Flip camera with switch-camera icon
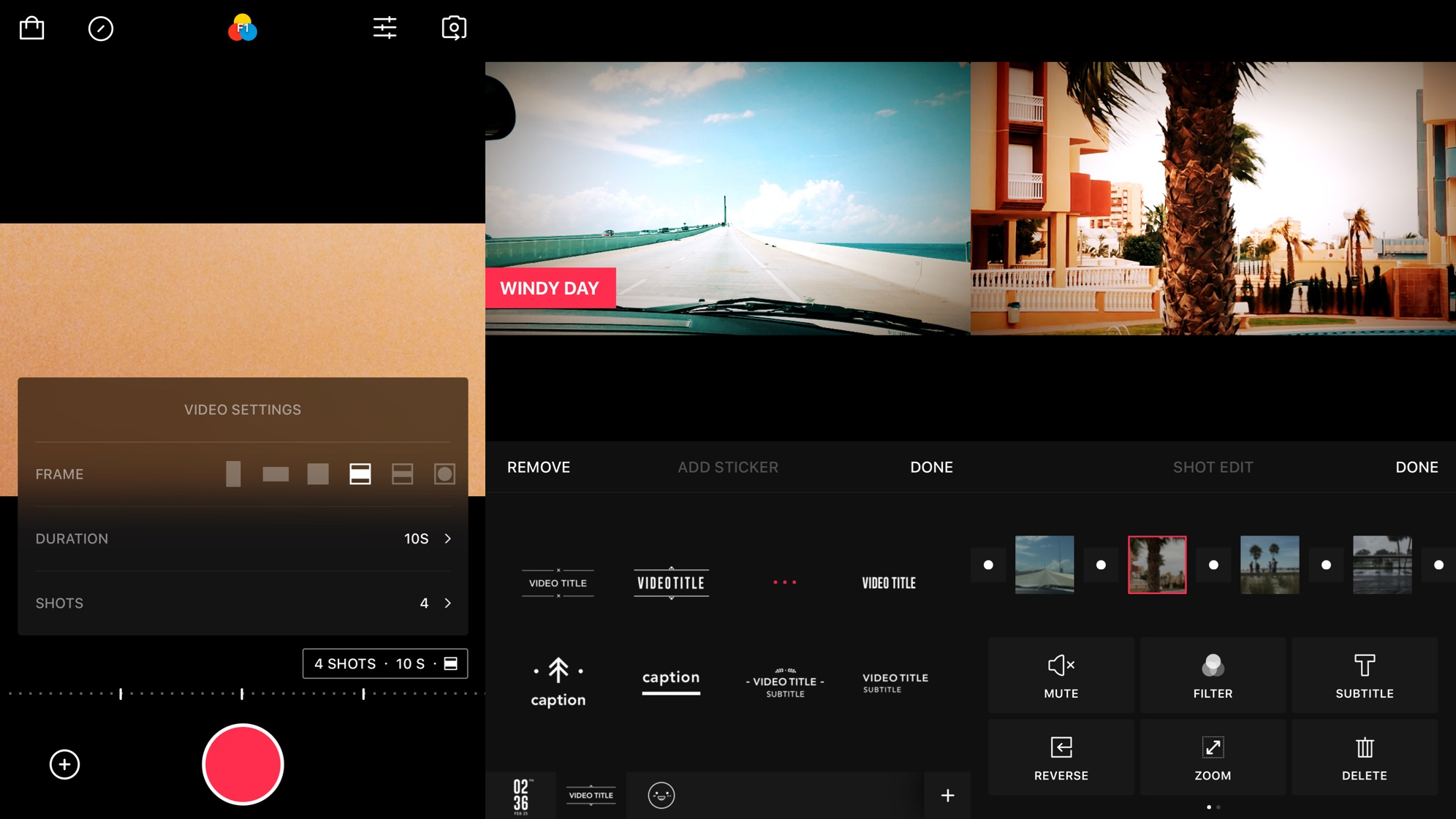The image size is (1456, 819). coord(454,28)
